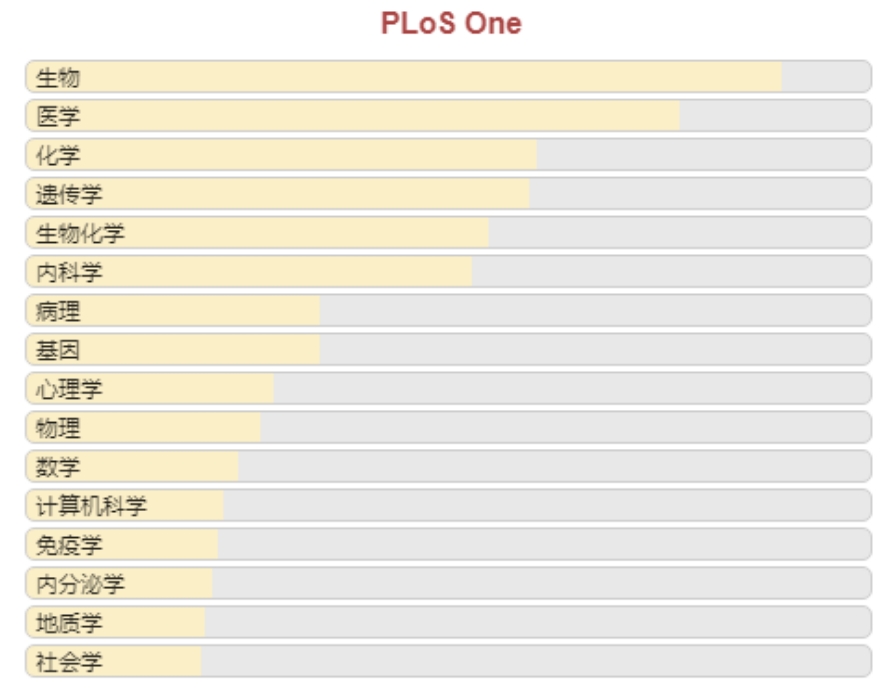This screenshot has width=896, height=700.
Task: Select the 物理 subject bar
Action: tap(449, 427)
